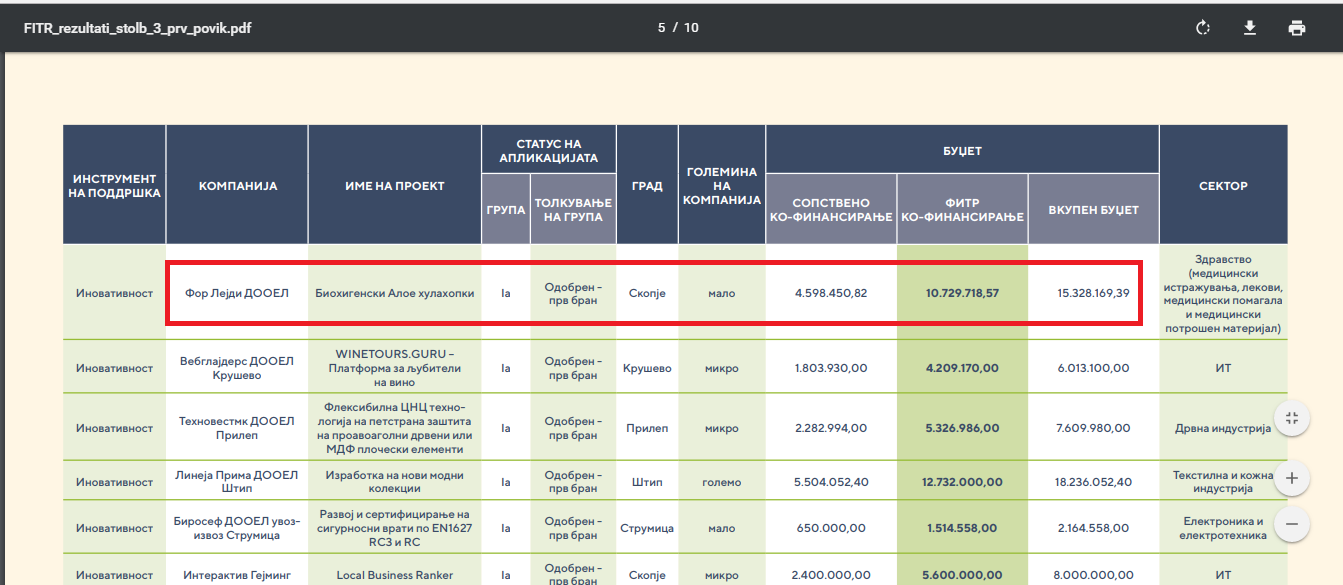Click the value 650.000,00
1343x585 pixels.
coord(831,528)
